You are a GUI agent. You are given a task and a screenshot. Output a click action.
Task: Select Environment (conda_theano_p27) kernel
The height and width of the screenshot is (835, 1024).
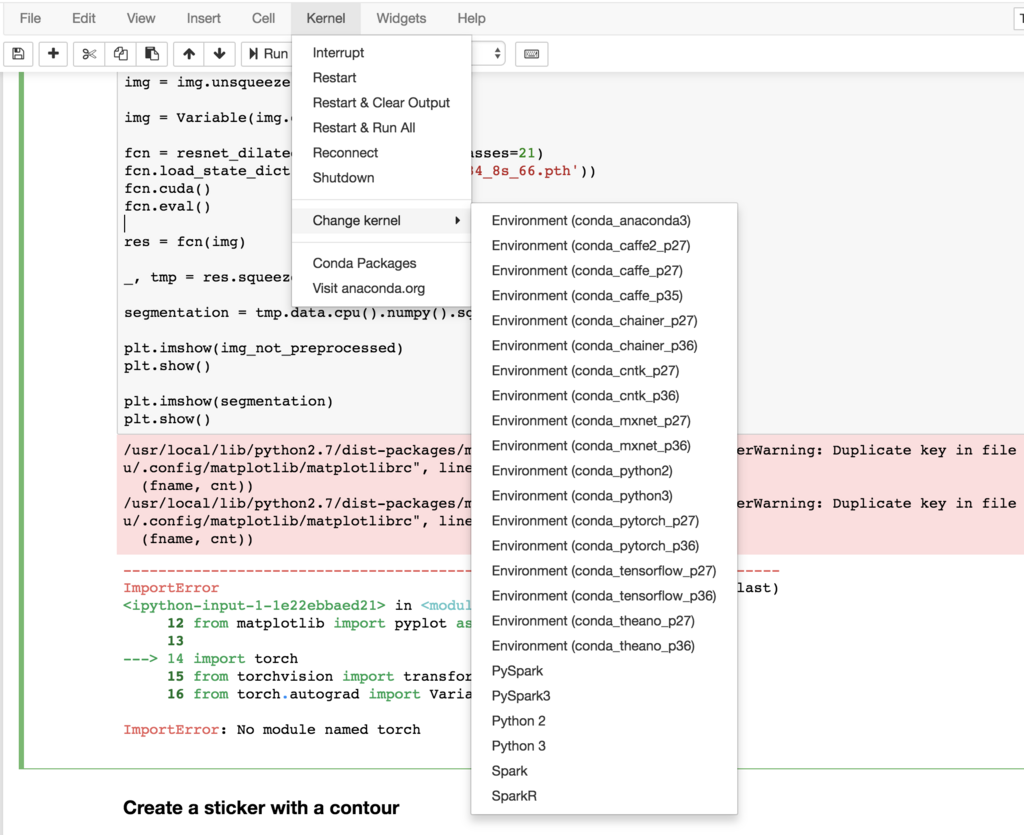tap(604, 621)
